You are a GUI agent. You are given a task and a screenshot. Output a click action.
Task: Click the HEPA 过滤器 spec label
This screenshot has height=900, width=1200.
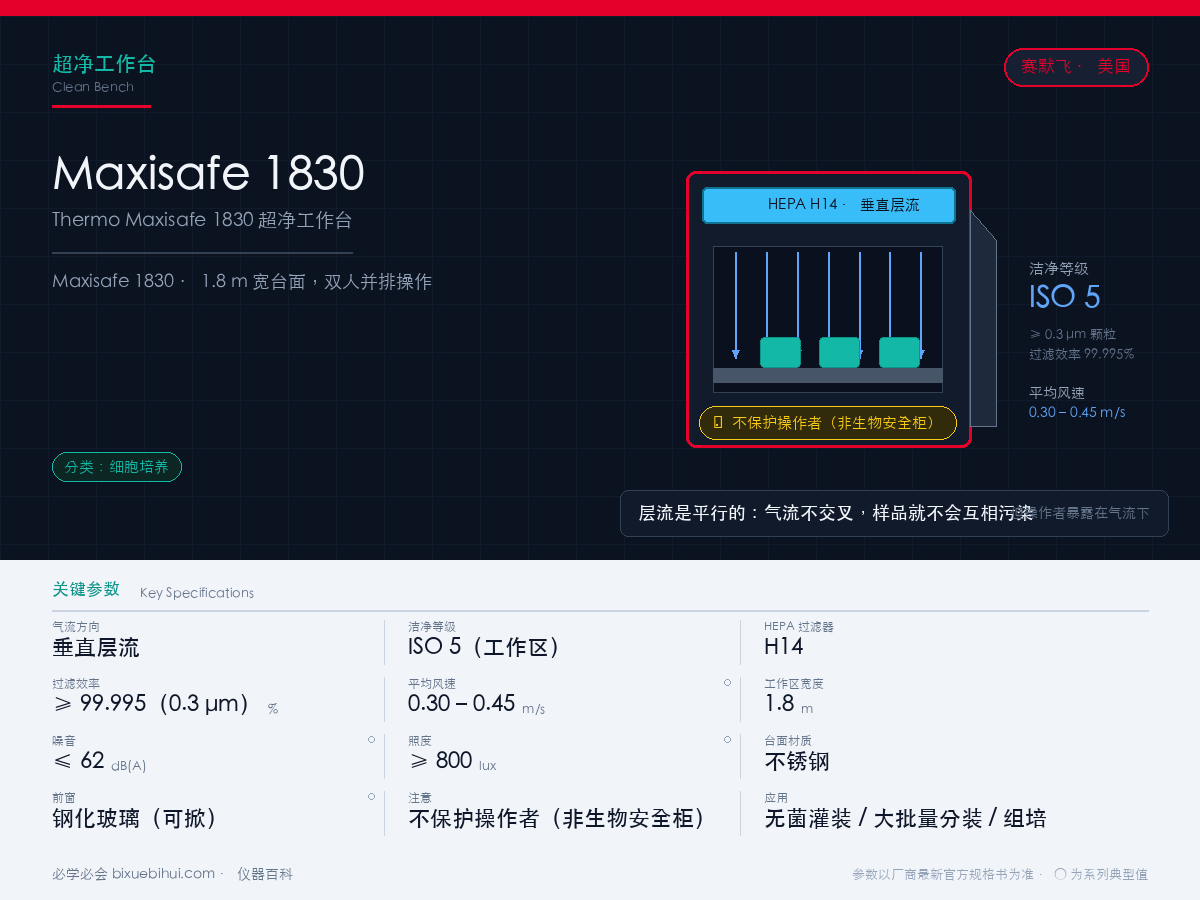pyautogui.click(x=799, y=627)
